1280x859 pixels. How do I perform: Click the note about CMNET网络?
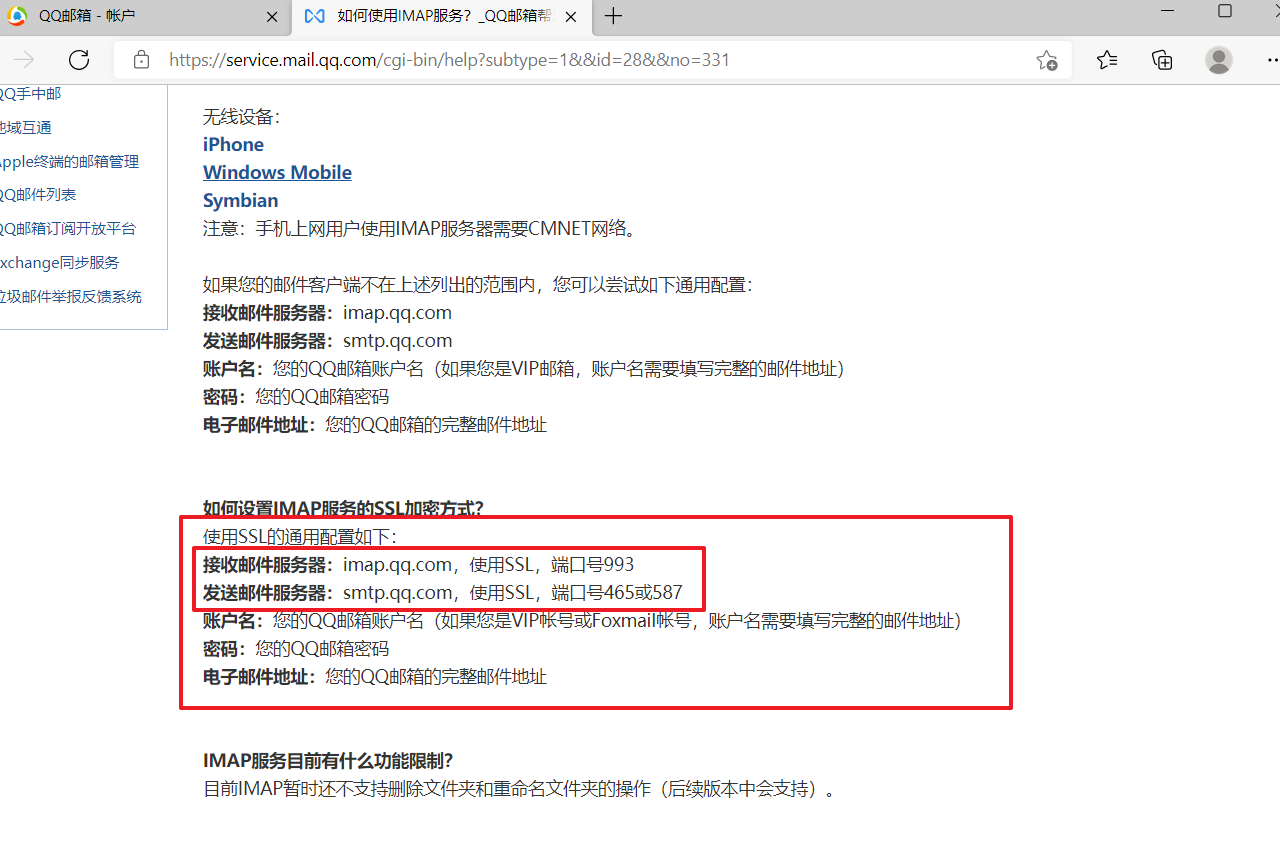coord(420,228)
